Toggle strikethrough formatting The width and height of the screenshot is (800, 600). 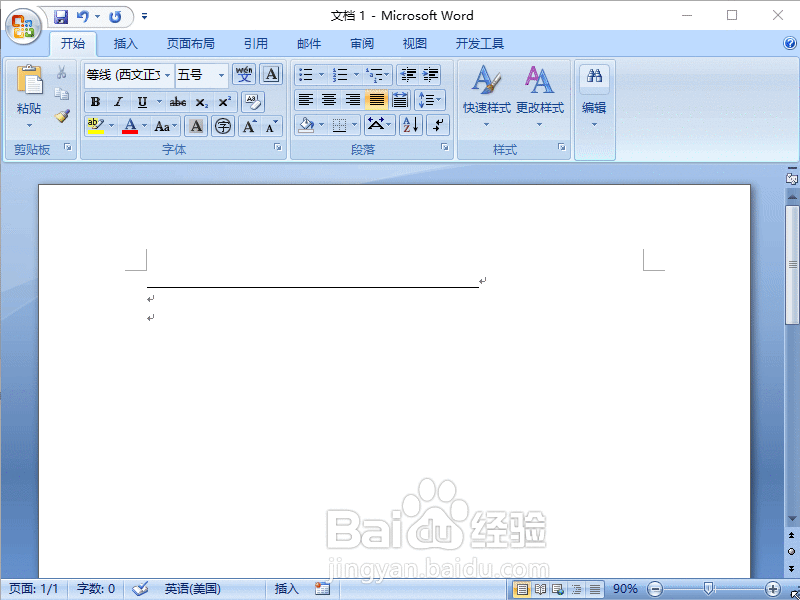tap(178, 102)
